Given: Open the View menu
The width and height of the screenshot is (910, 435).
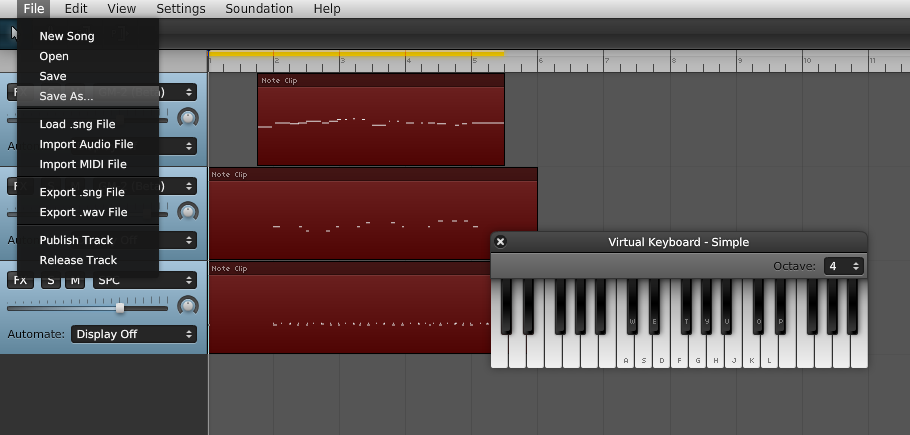Looking at the screenshot, I should point(122,9).
